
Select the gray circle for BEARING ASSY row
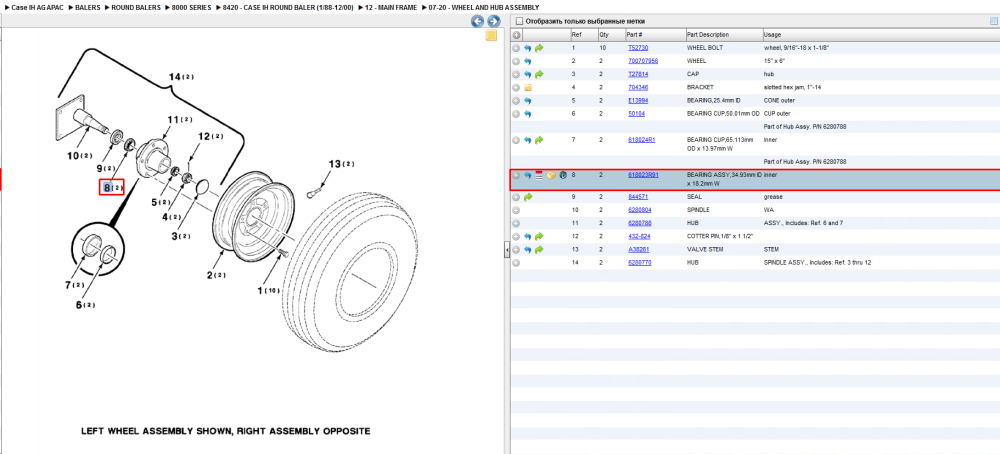pyautogui.click(x=517, y=175)
